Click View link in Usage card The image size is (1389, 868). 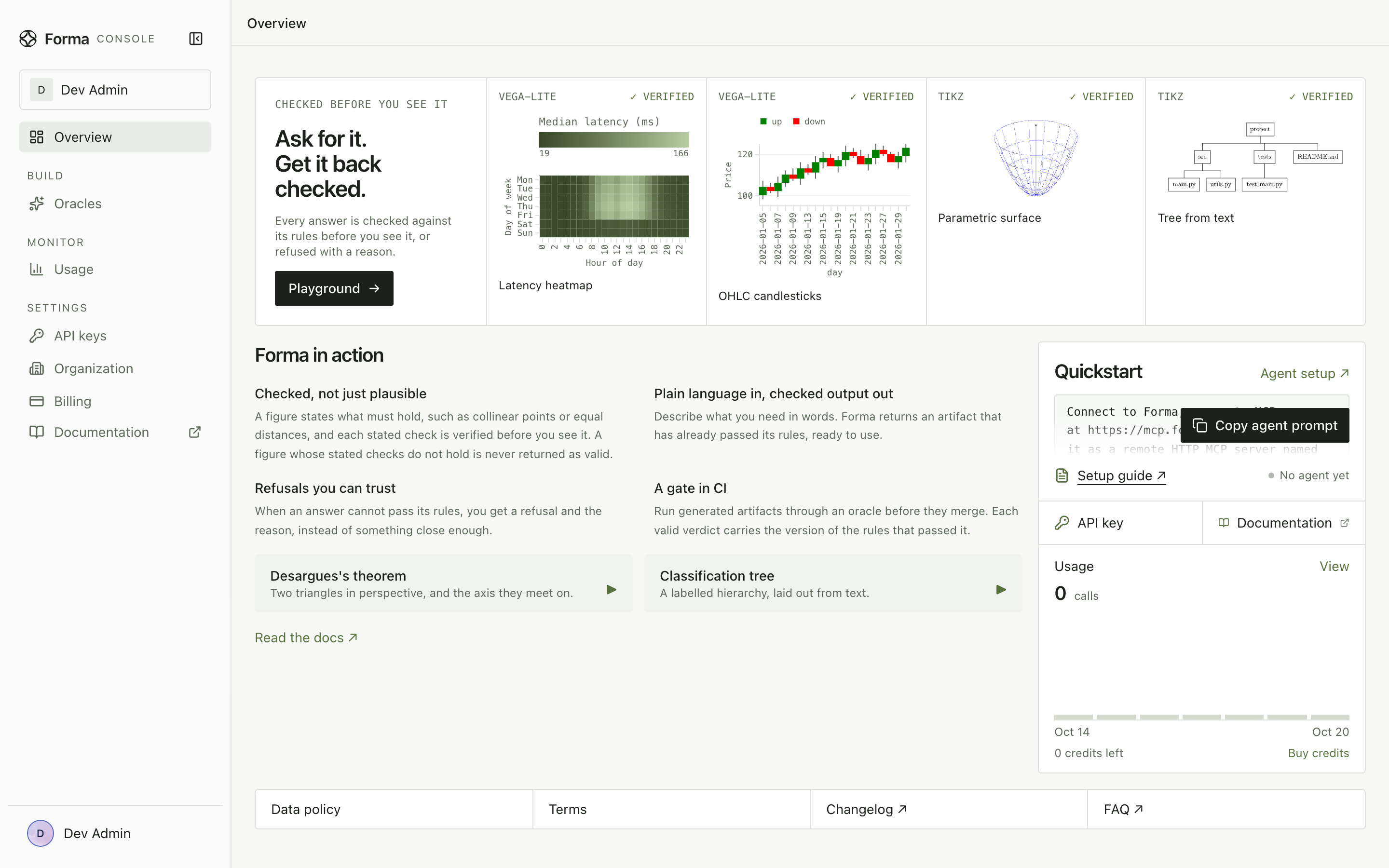tap(1334, 566)
